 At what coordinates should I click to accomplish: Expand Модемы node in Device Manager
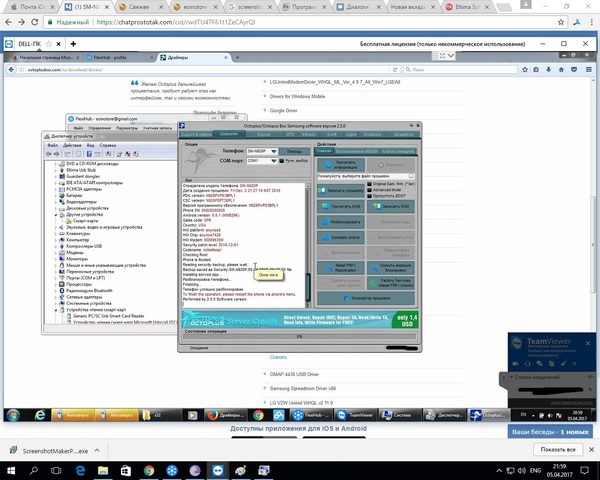(55, 253)
